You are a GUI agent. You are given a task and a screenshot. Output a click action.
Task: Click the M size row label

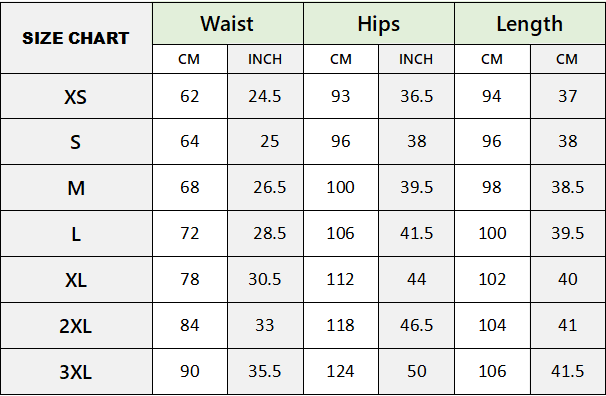[x=76, y=188]
